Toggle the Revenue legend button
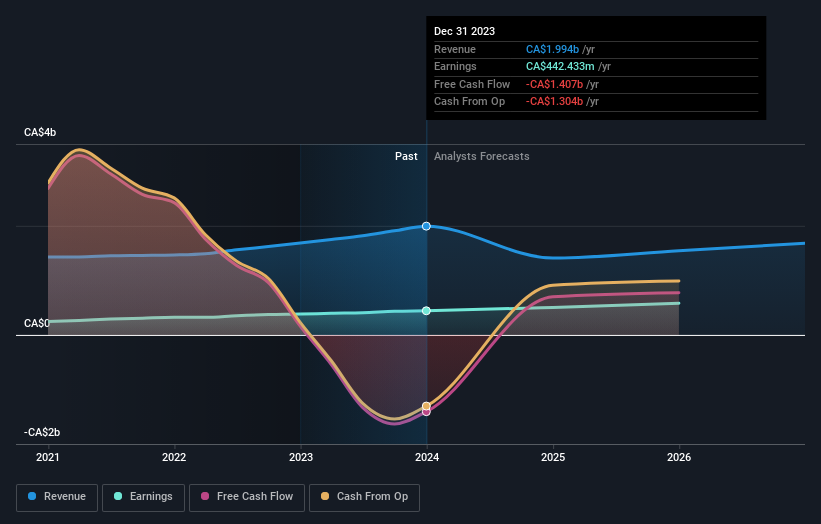The width and height of the screenshot is (821, 524). click(57, 497)
